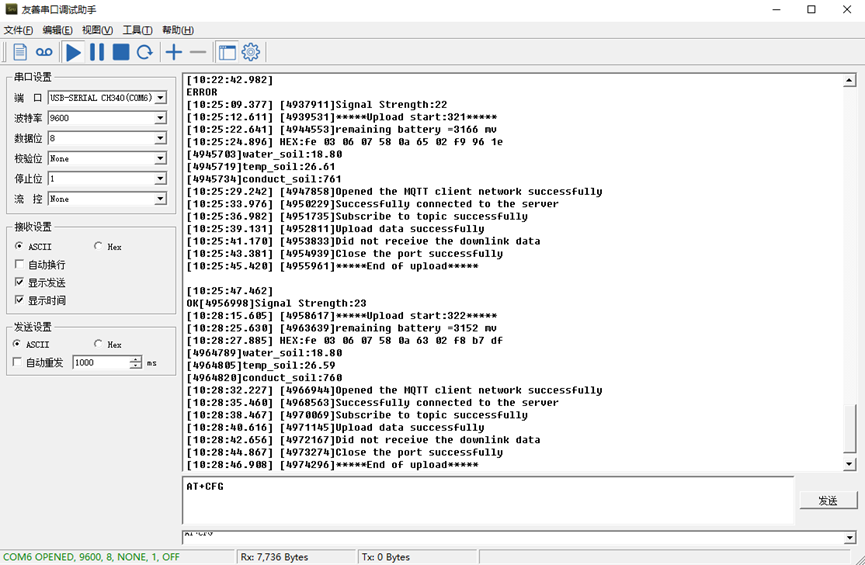This screenshot has height=565, width=865.
Task: Click the log line Upload start:321
Action: pyautogui.click(x=341, y=117)
